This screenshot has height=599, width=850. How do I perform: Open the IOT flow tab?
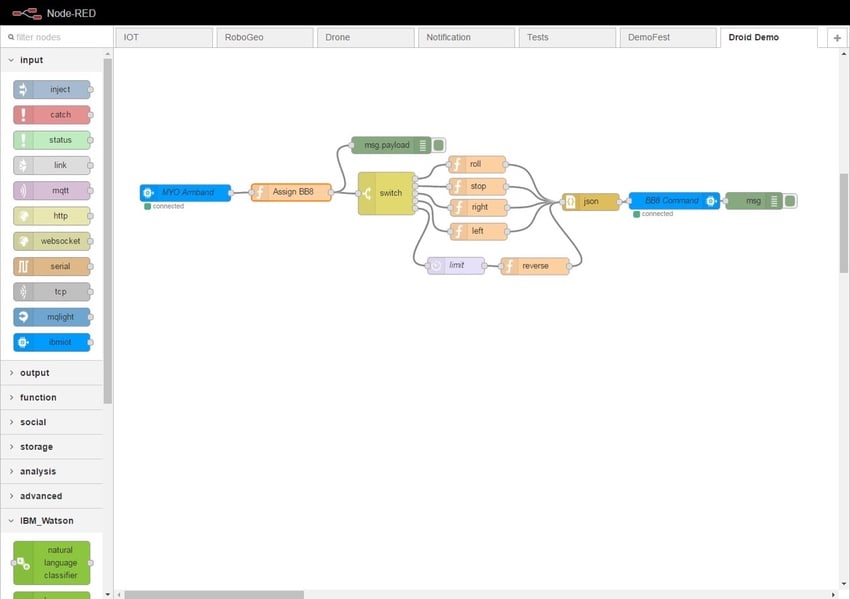[x=163, y=36]
